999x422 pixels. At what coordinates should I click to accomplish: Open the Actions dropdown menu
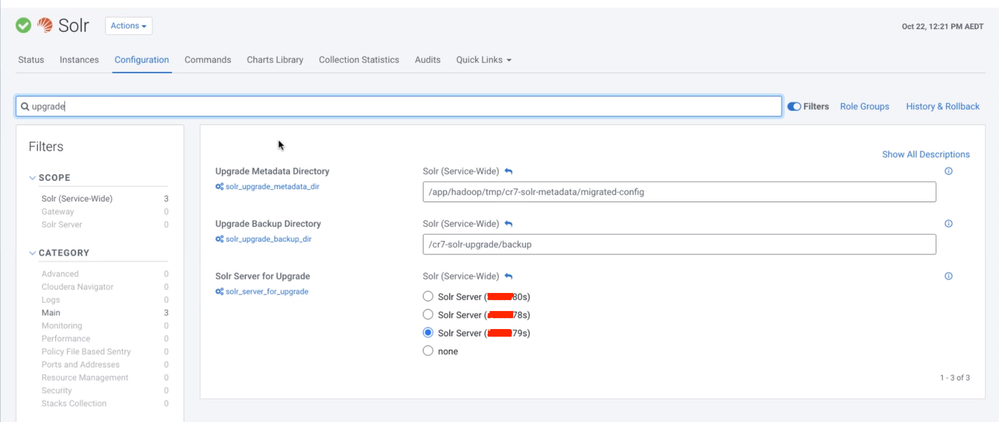[128, 26]
